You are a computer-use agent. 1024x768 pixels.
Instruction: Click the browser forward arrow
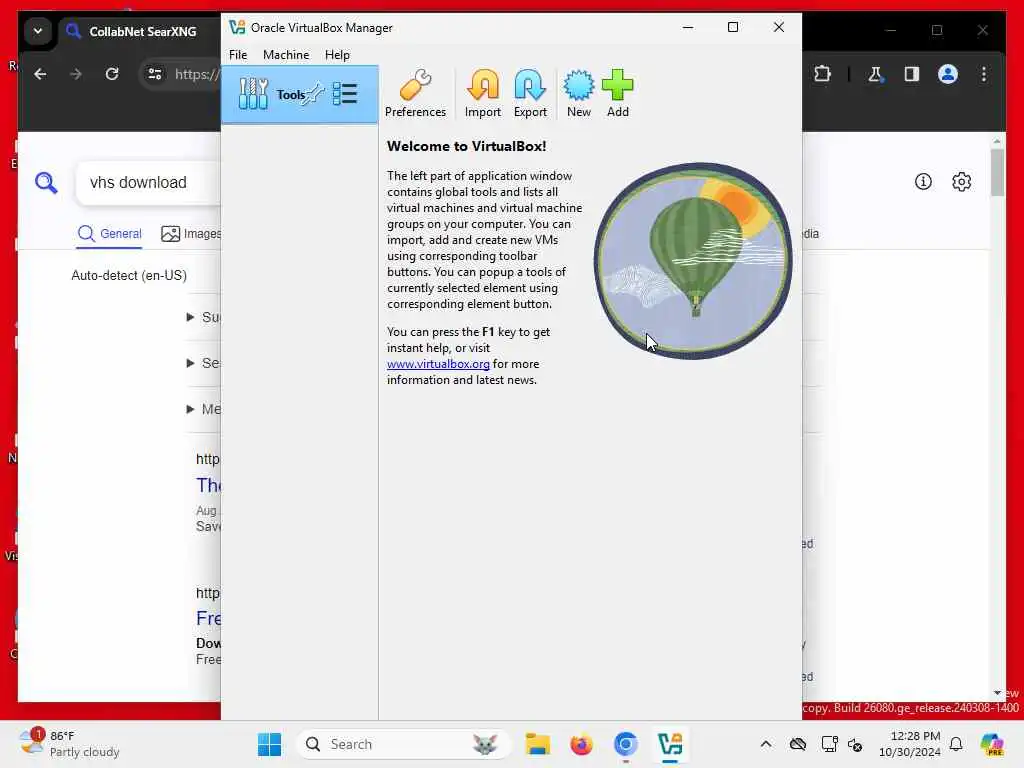pyautogui.click(x=76, y=74)
